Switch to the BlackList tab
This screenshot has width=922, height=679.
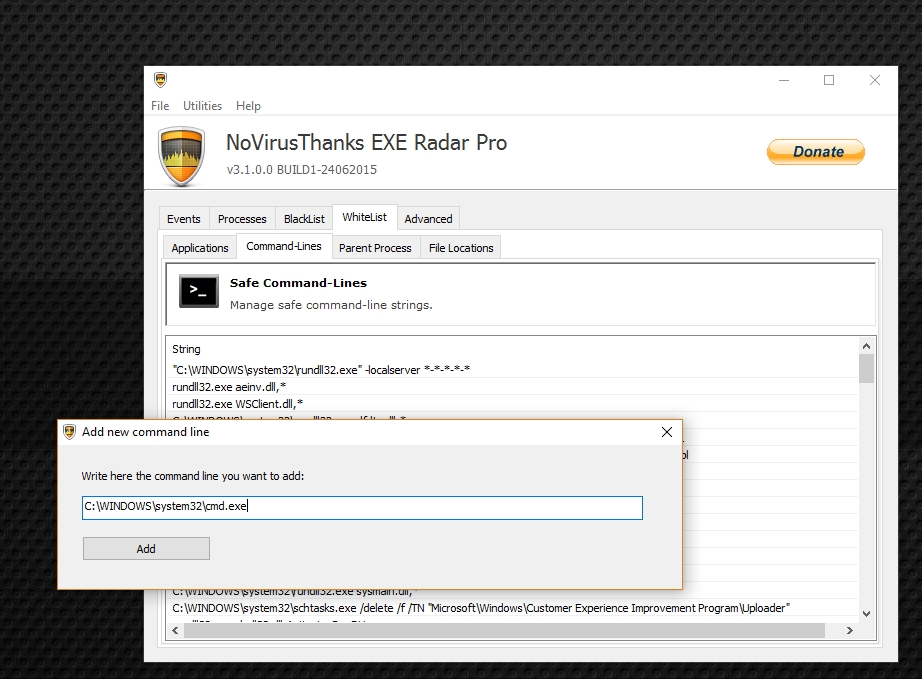[x=304, y=219]
